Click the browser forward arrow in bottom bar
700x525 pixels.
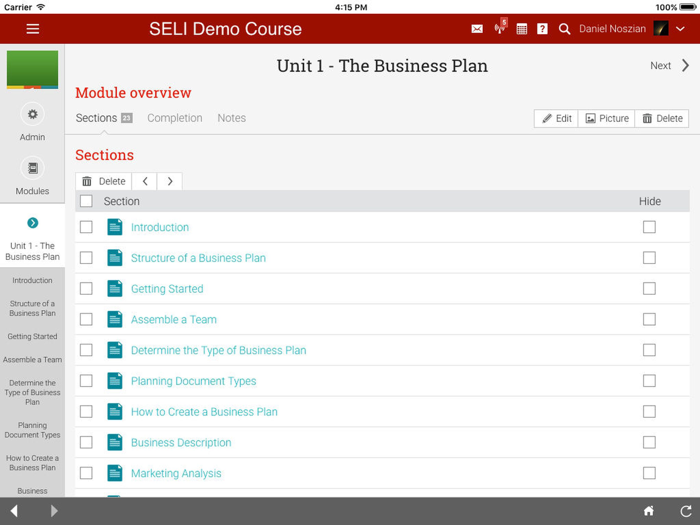pos(54,511)
